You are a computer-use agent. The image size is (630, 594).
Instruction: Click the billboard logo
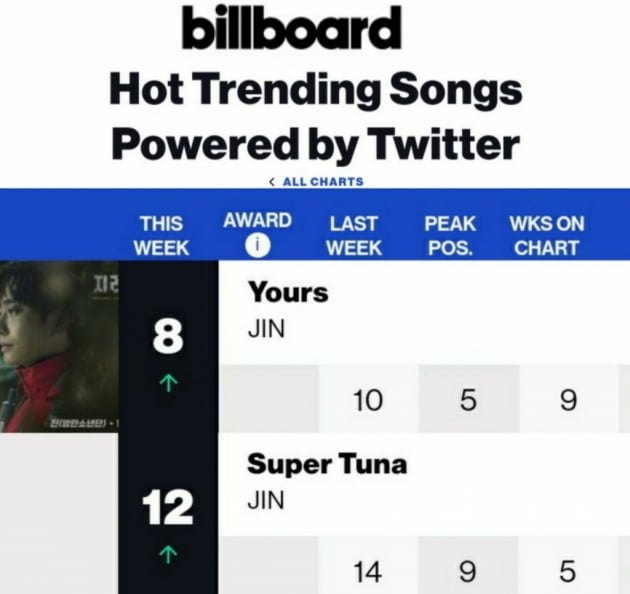[x=291, y=28]
